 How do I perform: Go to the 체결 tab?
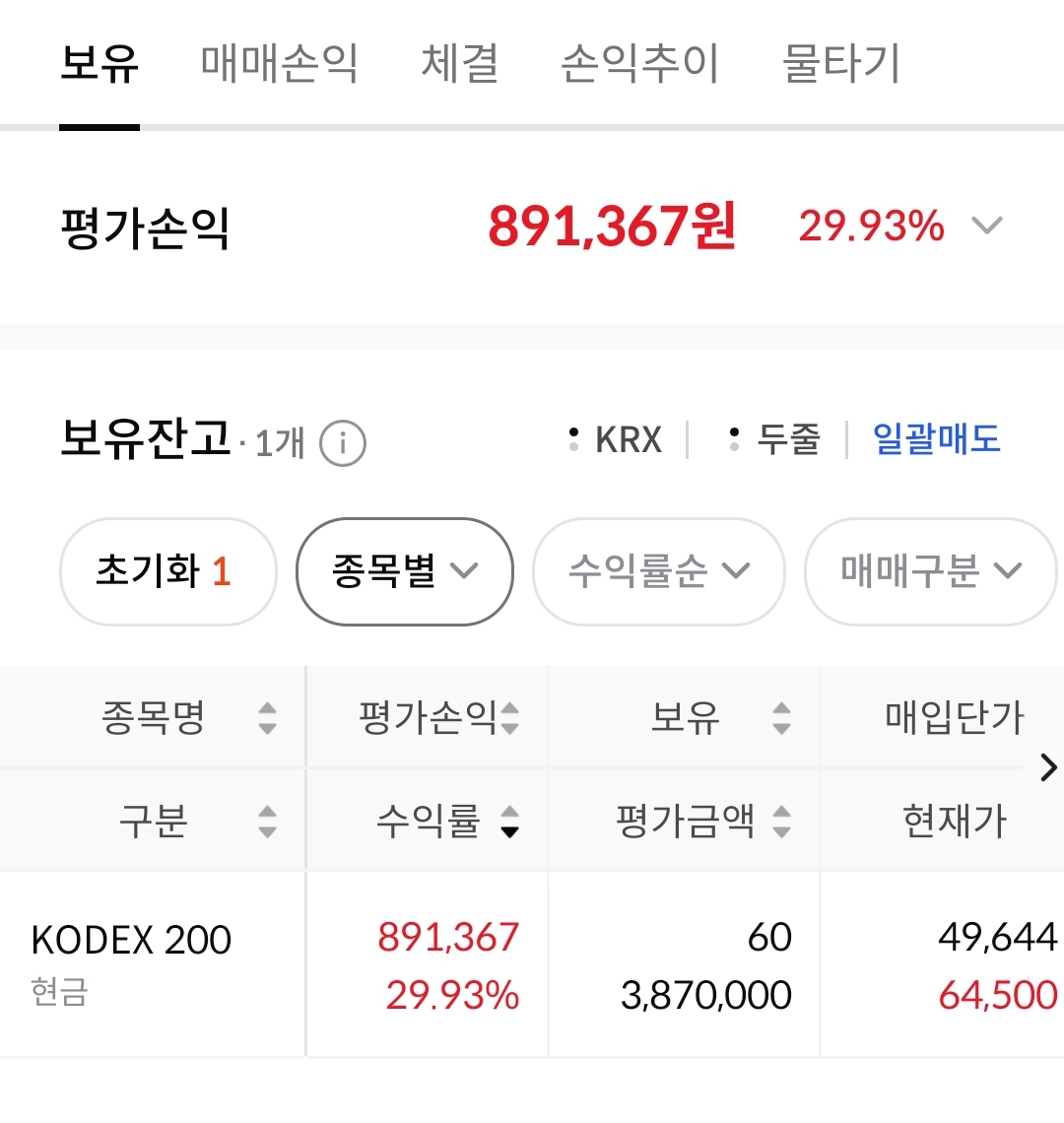(459, 64)
